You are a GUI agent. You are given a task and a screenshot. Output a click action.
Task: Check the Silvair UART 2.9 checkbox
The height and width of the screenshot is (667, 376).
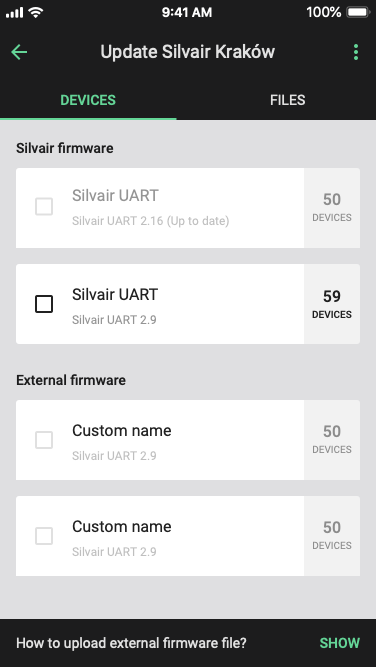click(x=44, y=304)
